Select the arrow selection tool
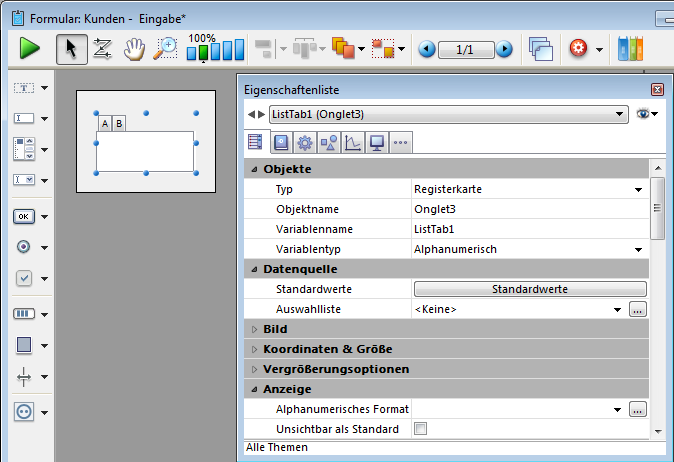This screenshot has width=674, height=462. coord(71,48)
